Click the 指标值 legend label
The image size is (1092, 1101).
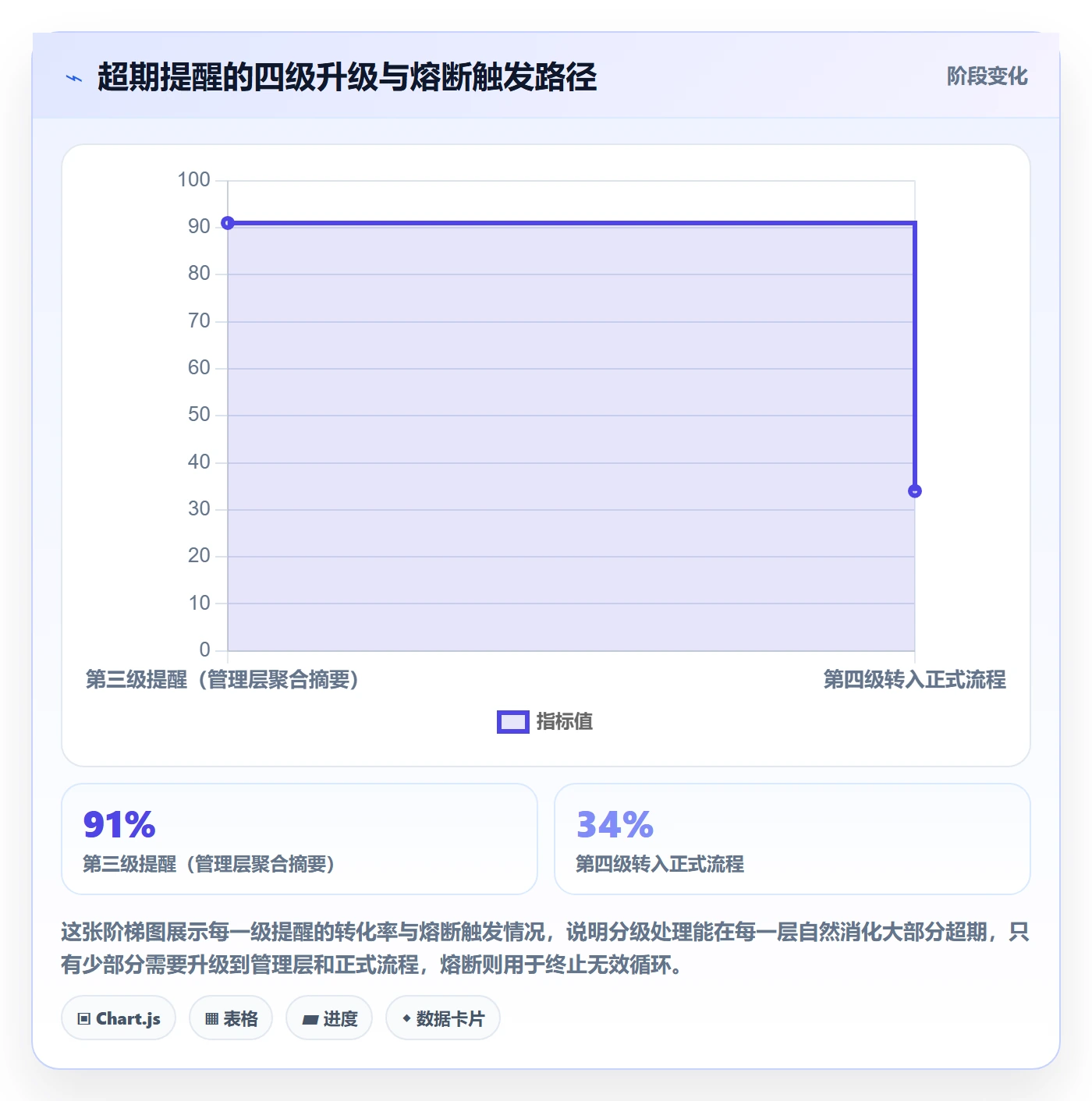(565, 722)
